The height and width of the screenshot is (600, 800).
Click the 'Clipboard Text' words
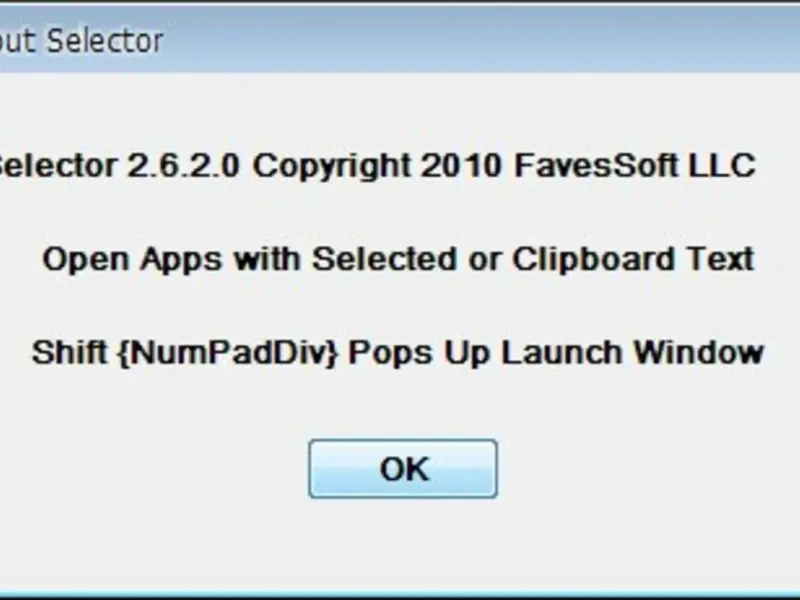click(633, 260)
